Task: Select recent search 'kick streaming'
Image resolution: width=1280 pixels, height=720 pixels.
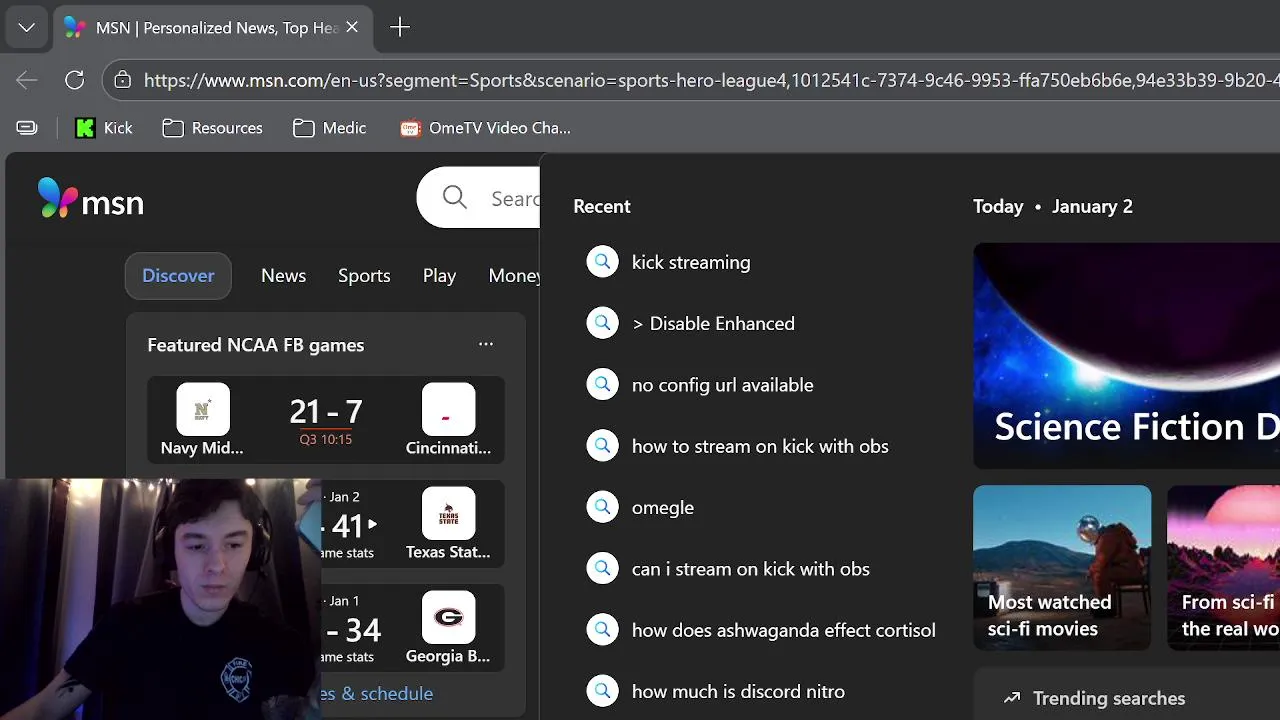Action: point(691,262)
